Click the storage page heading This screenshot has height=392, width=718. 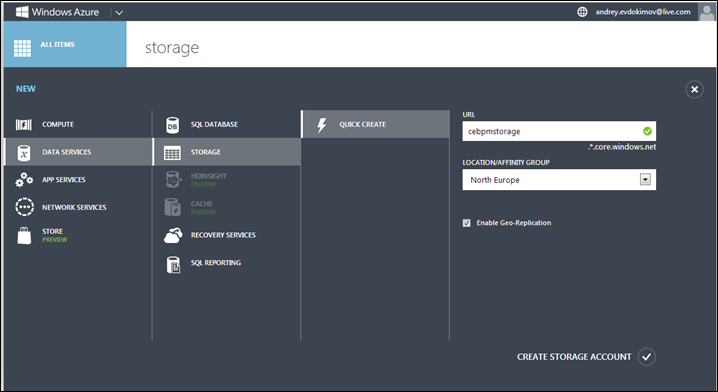tap(172, 48)
